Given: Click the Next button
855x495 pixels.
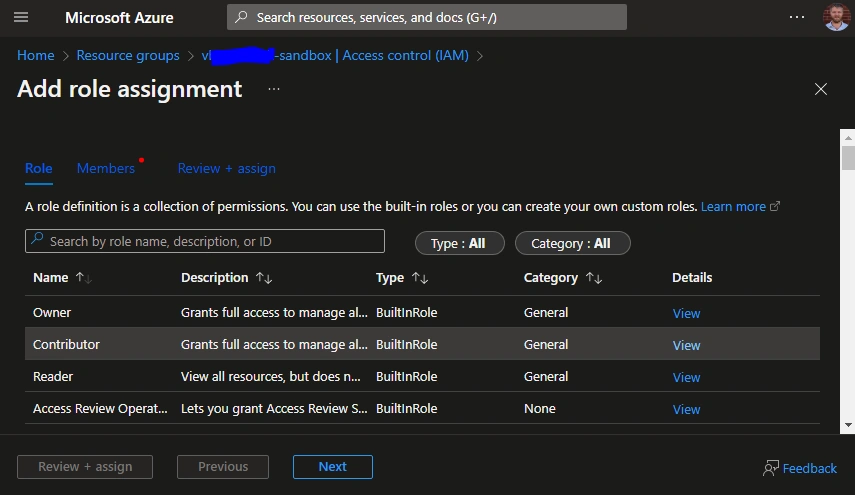Looking at the screenshot, I should [333, 467].
